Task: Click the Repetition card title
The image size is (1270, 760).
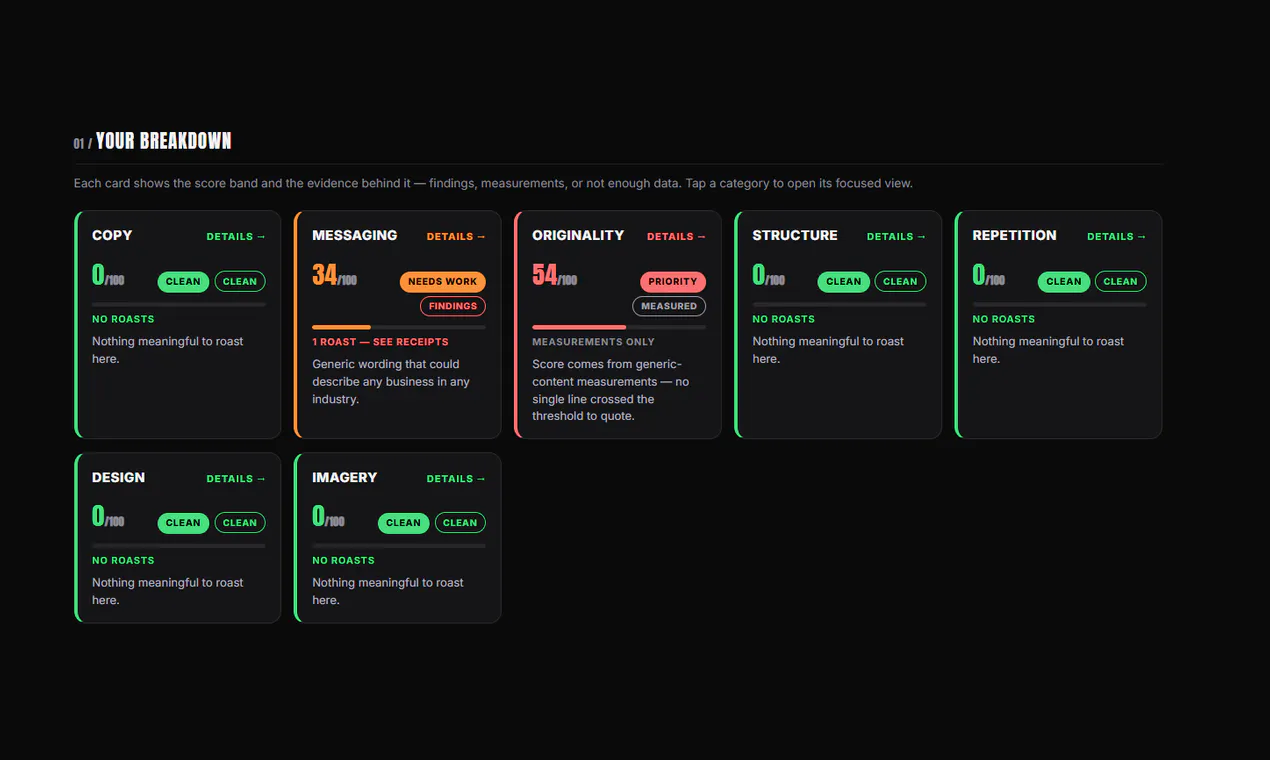Action: click(1014, 236)
